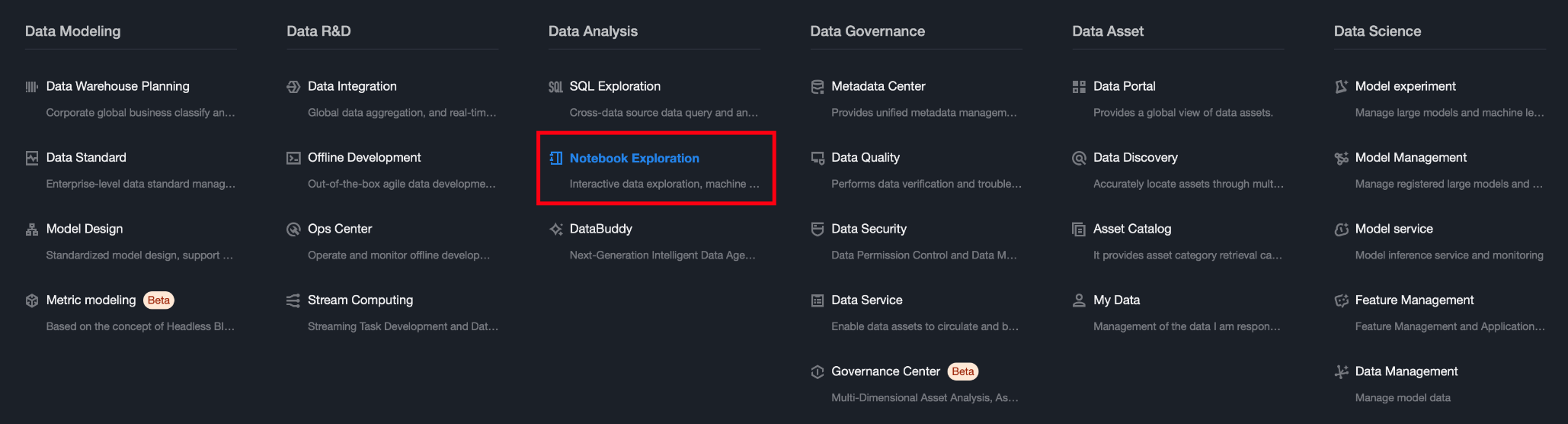
Task: Click the Data Security shield icon
Action: click(x=818, y=230)
